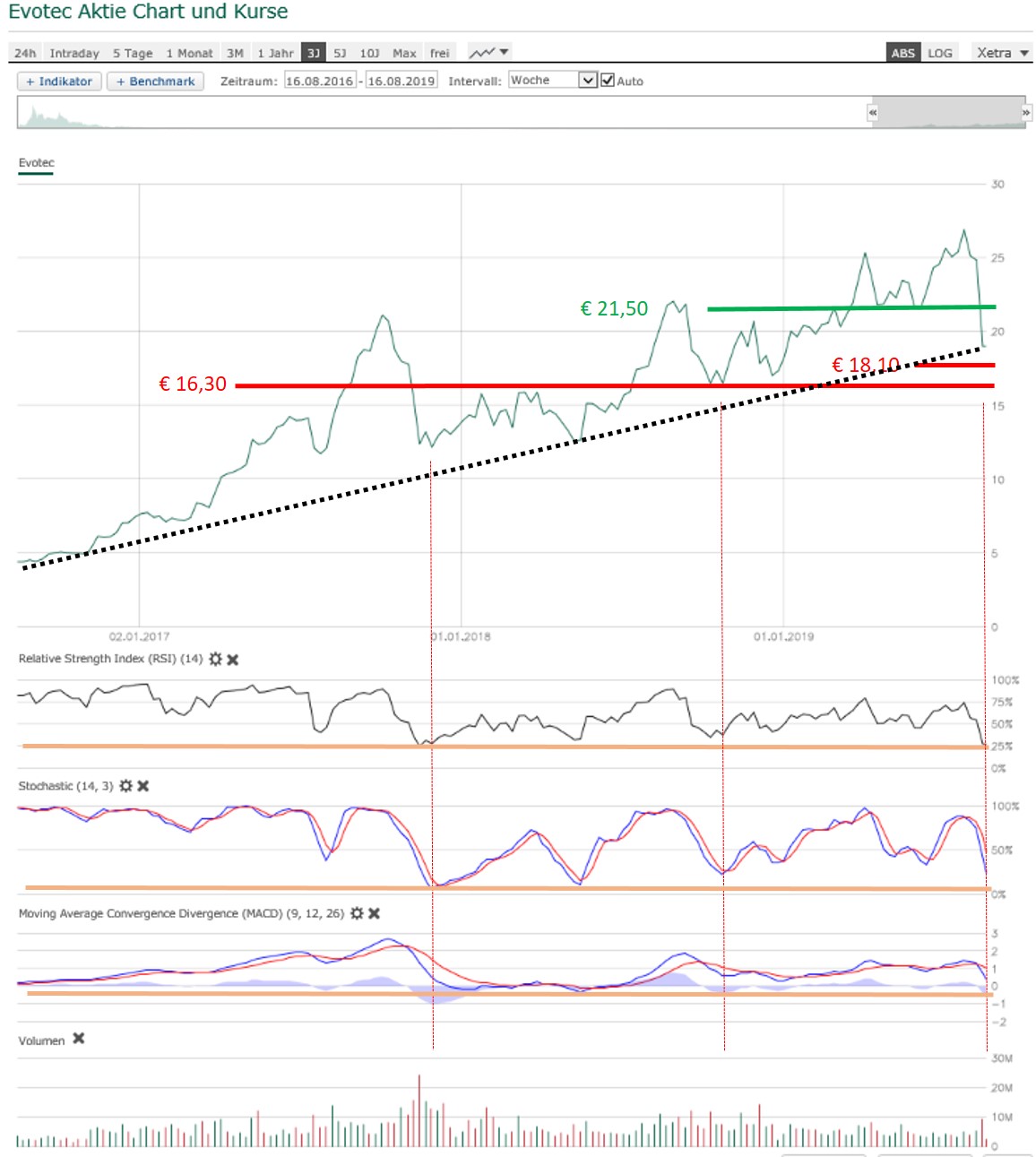Select the Max range tab
This screenshot has height=1157, width=1036.
coord(404,53)
